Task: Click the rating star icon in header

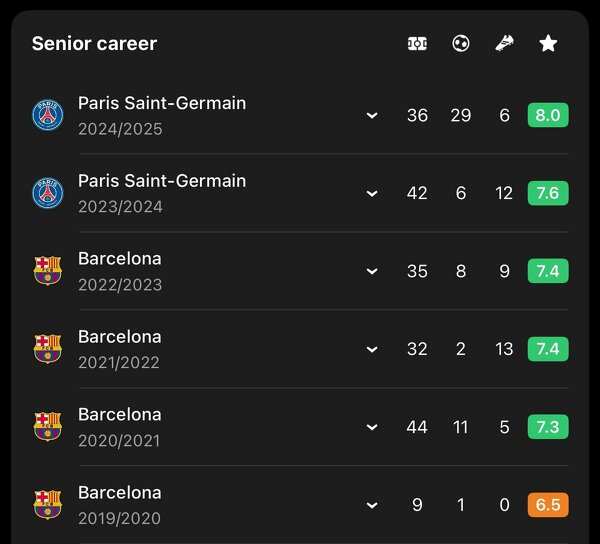Action: pos(548,44)
